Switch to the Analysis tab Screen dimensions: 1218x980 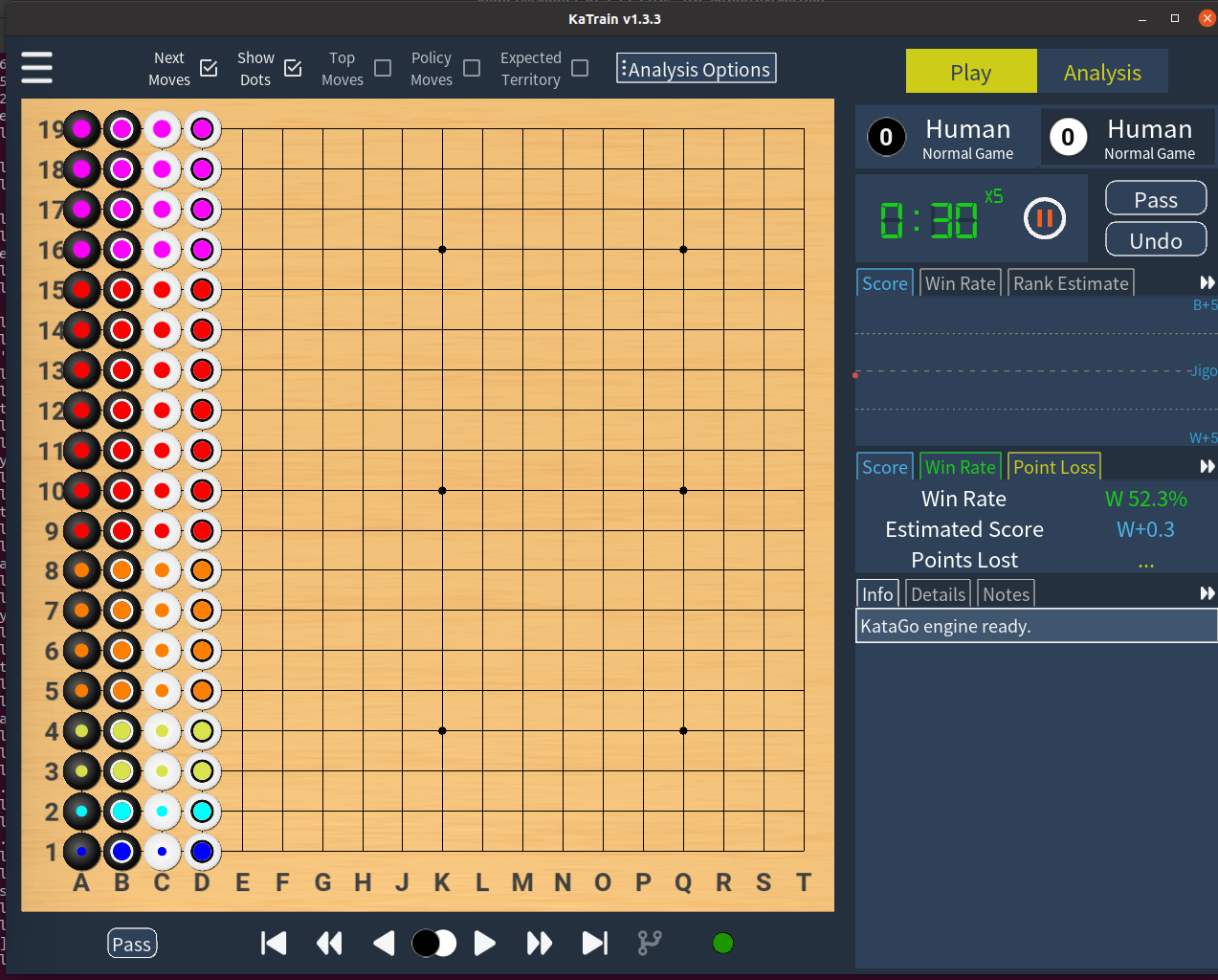pos(1102,71)
